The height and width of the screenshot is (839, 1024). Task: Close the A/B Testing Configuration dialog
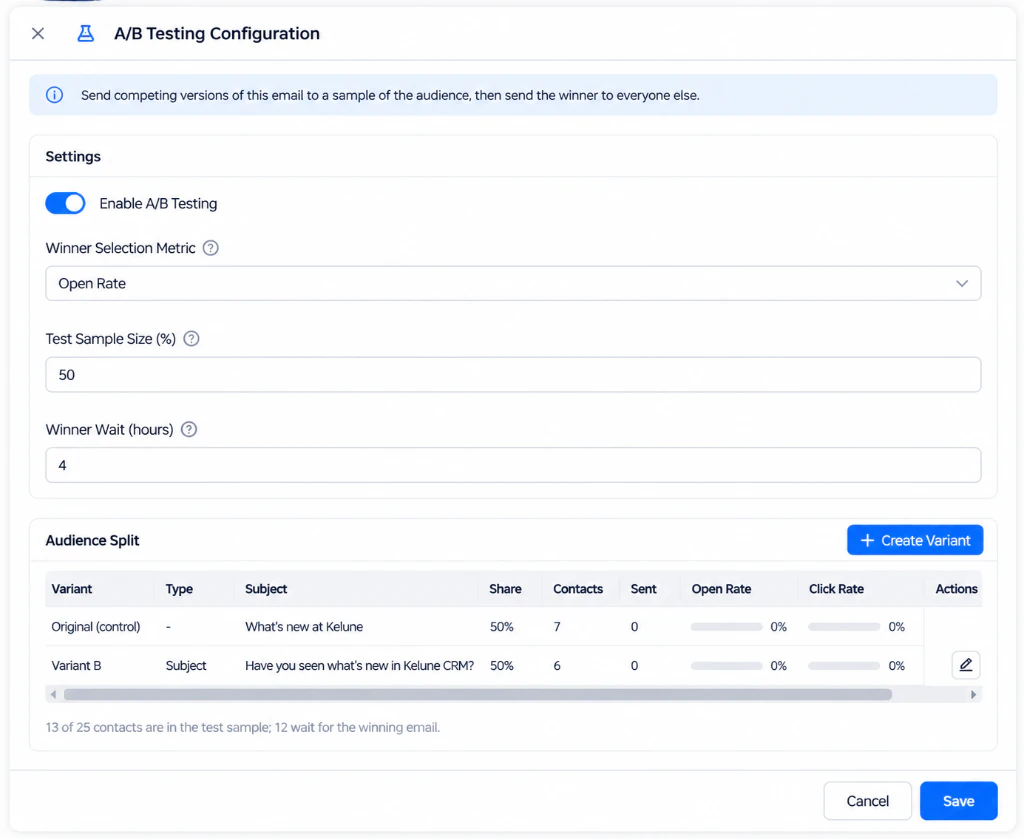[x=38, y=33]
